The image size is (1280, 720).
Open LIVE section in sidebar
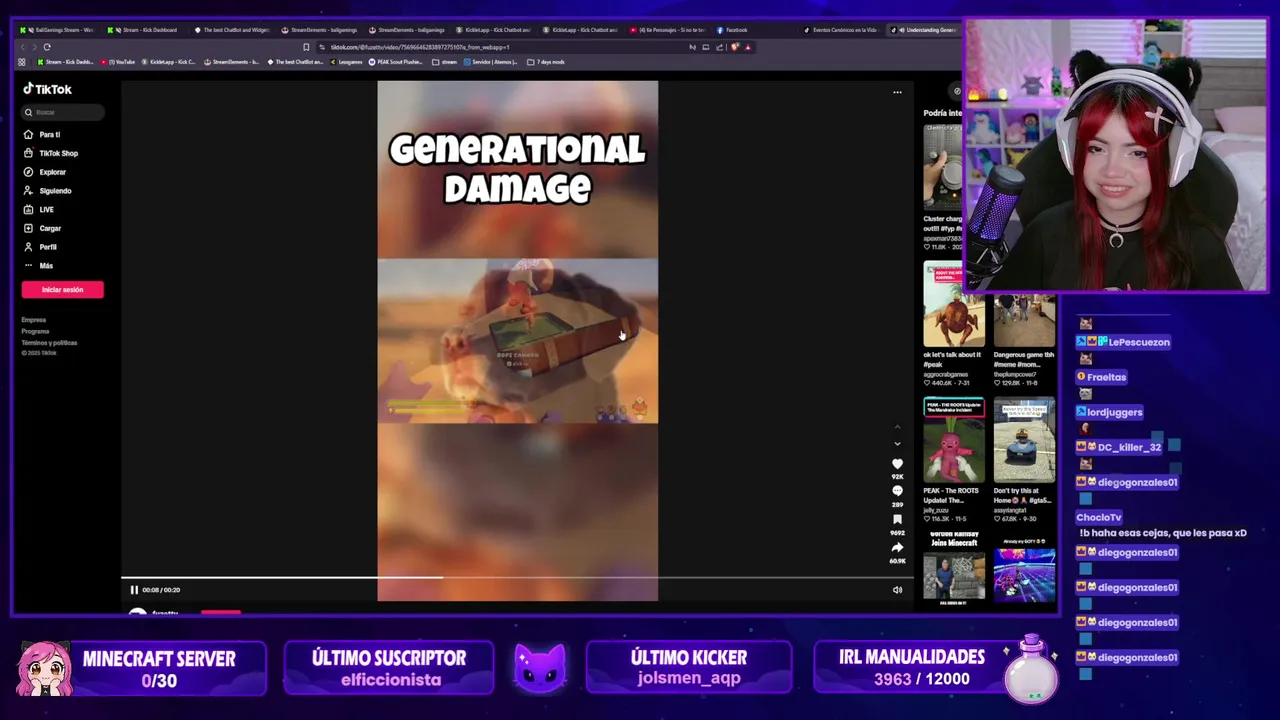point(40,210)
